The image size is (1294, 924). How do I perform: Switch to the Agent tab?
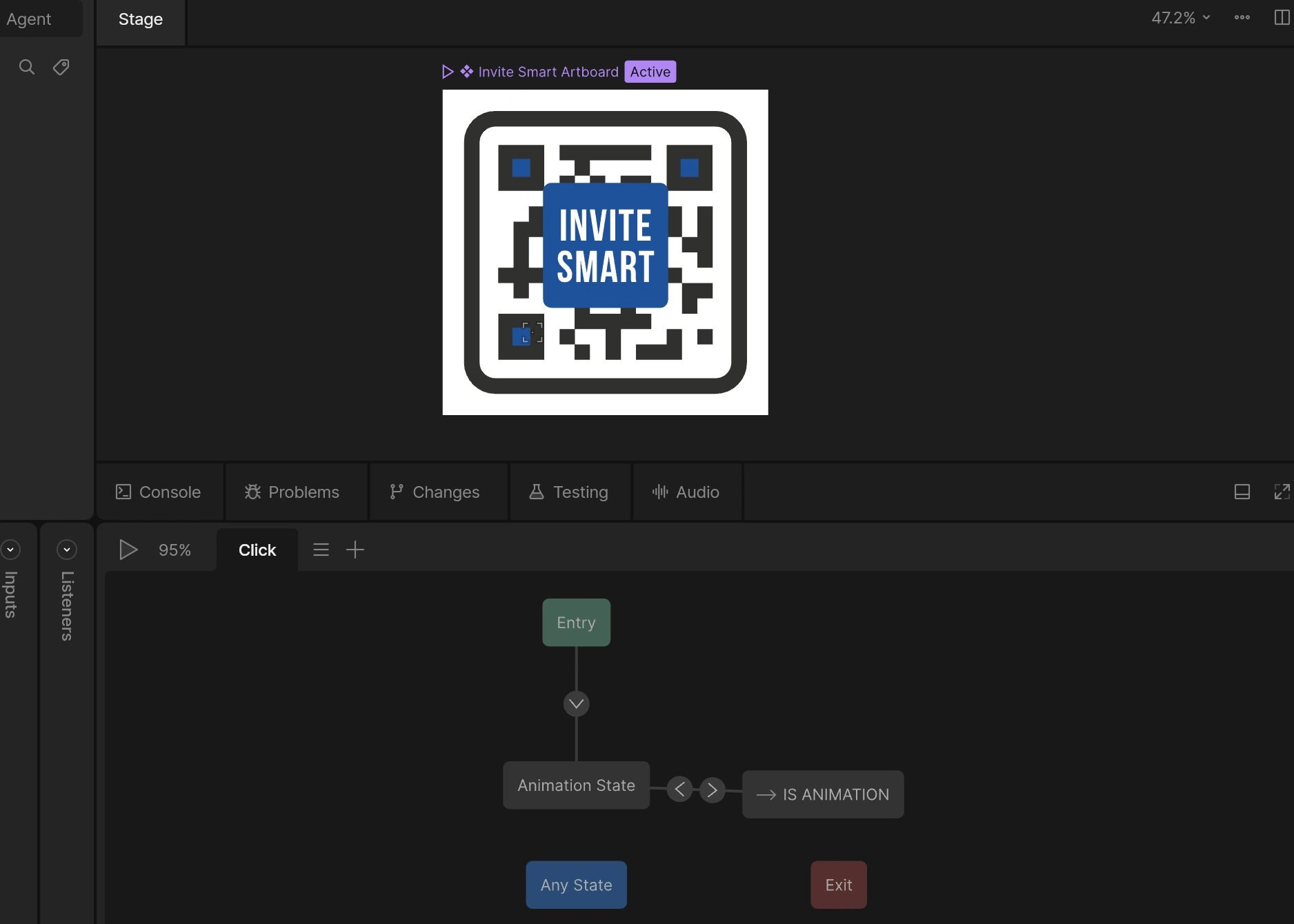pos(29,19)
